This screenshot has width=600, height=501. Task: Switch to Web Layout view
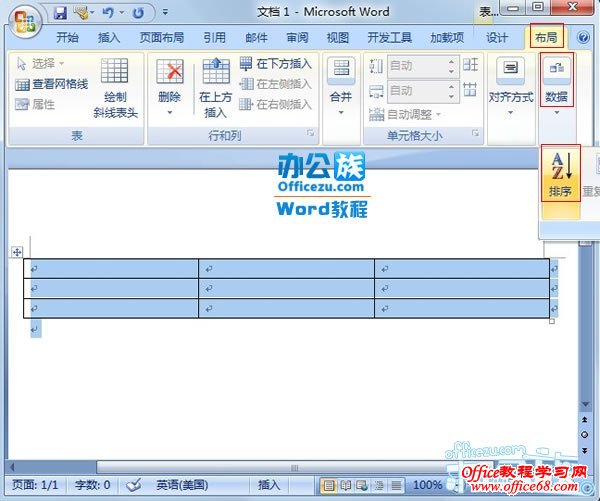click(362, 486)
